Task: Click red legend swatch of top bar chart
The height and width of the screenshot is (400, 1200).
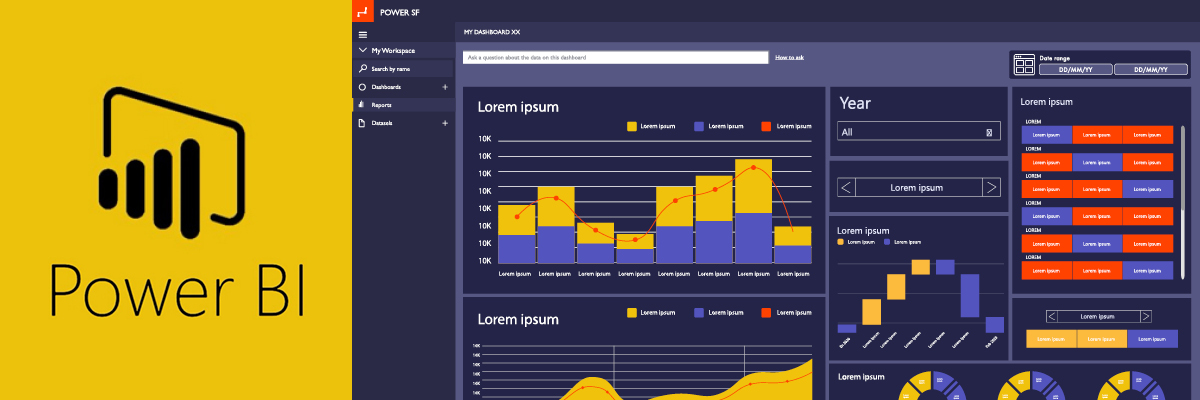Action: (x=766, y=126)
